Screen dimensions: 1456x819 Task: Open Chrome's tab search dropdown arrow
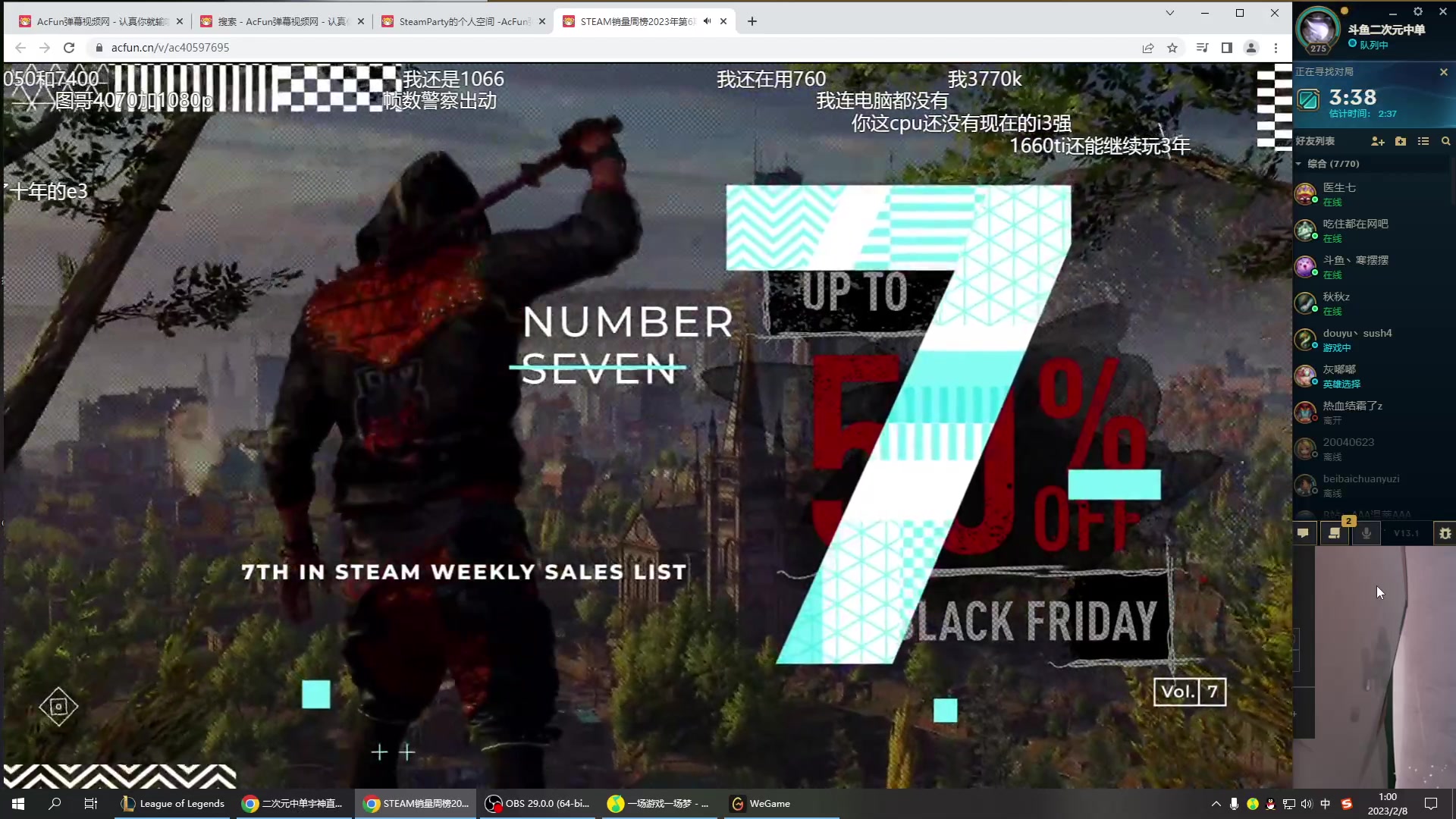pos(1169,13)
